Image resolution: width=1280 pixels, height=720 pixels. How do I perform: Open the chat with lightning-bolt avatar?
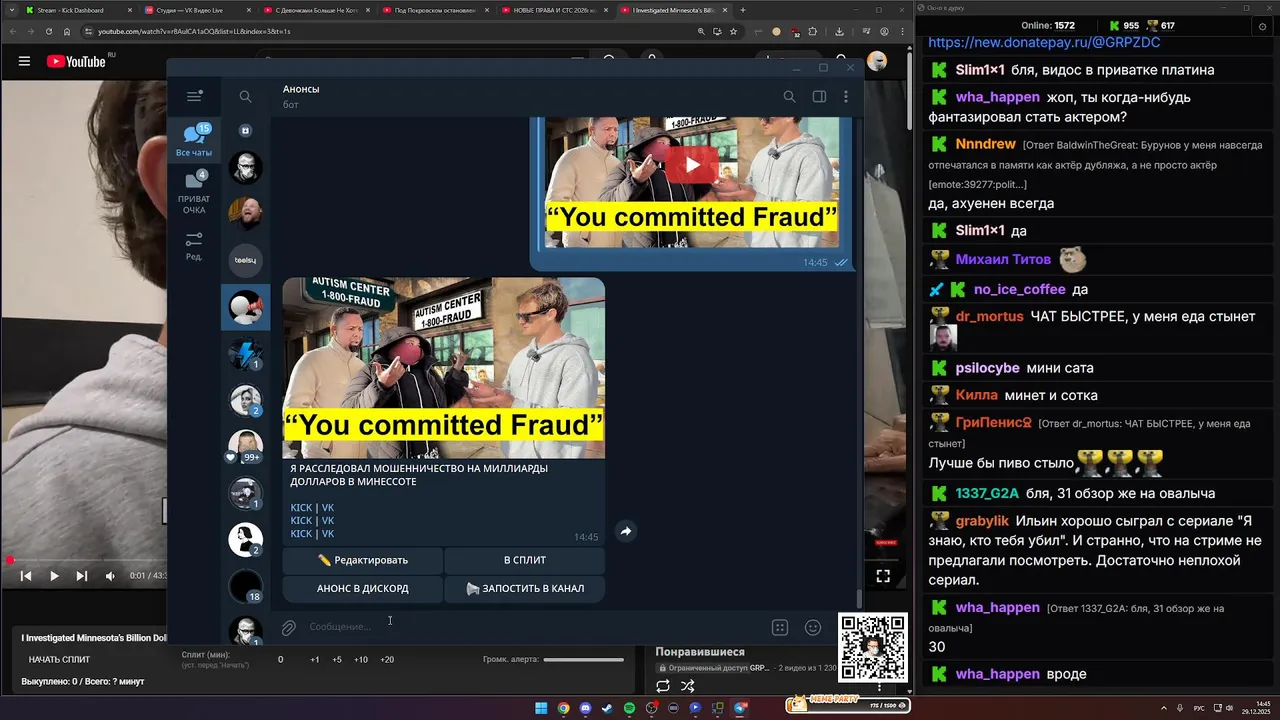point(245,353)
